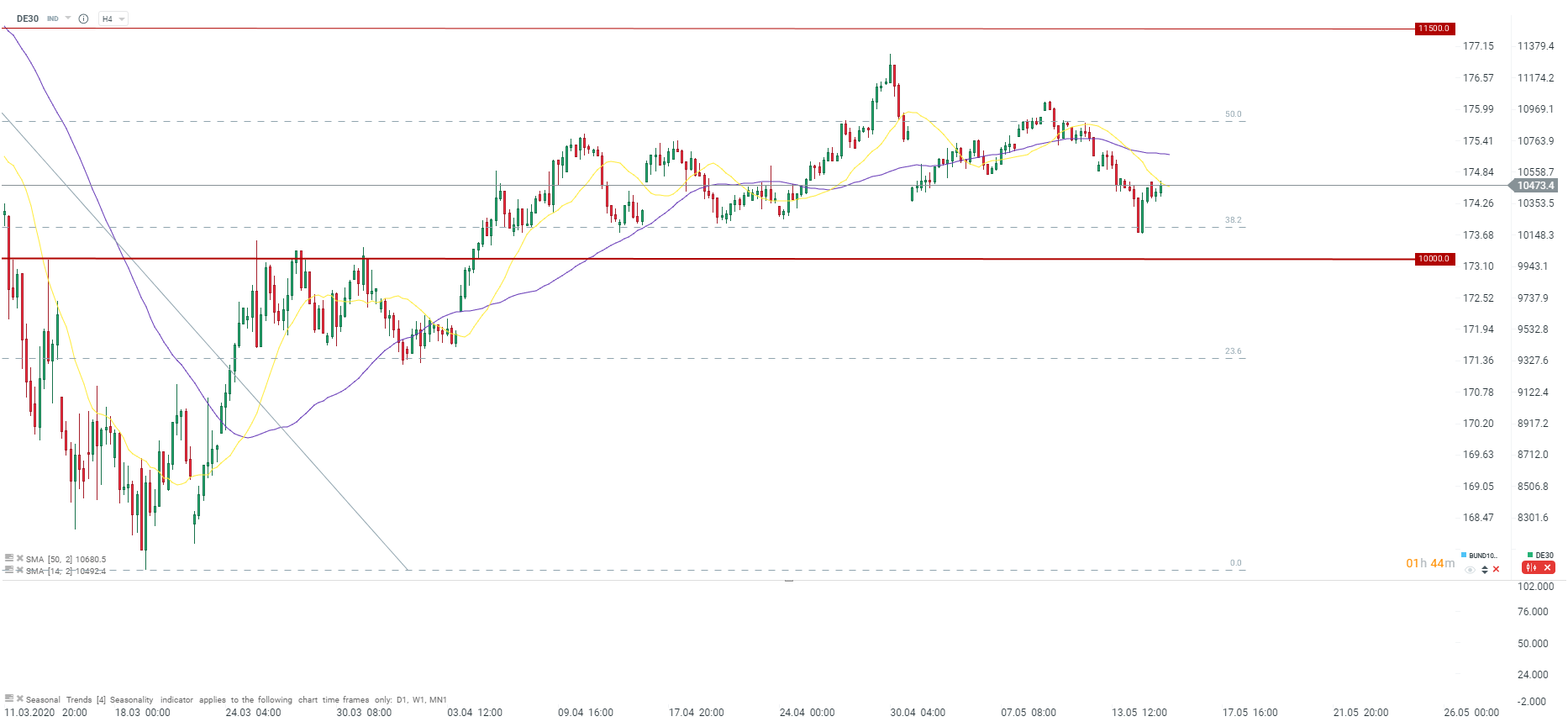Click the DE30 symbol name
The height and width of the screenshot is (727, 1568).
point(28,18)
